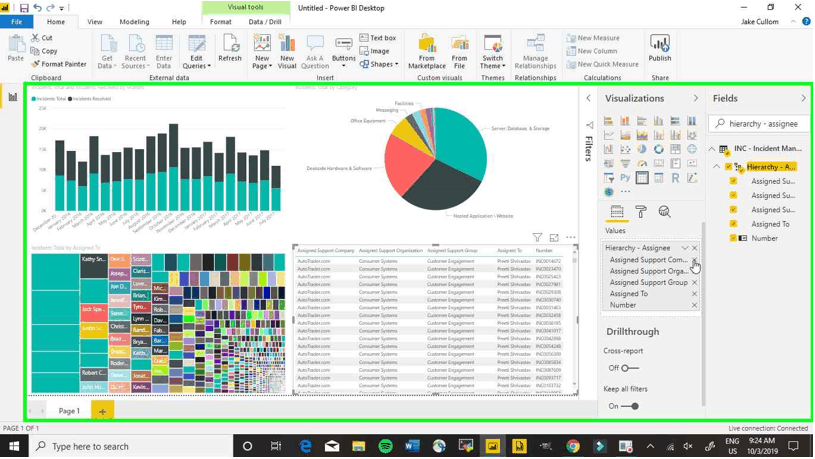Open the Format tab under Visual tools
The height and width of the screenshot is (459, 815).
tap(220, 22)
